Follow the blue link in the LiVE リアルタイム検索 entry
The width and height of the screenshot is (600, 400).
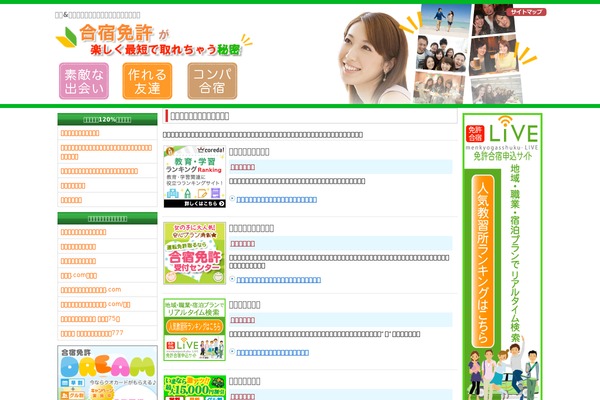coord(273,353)
